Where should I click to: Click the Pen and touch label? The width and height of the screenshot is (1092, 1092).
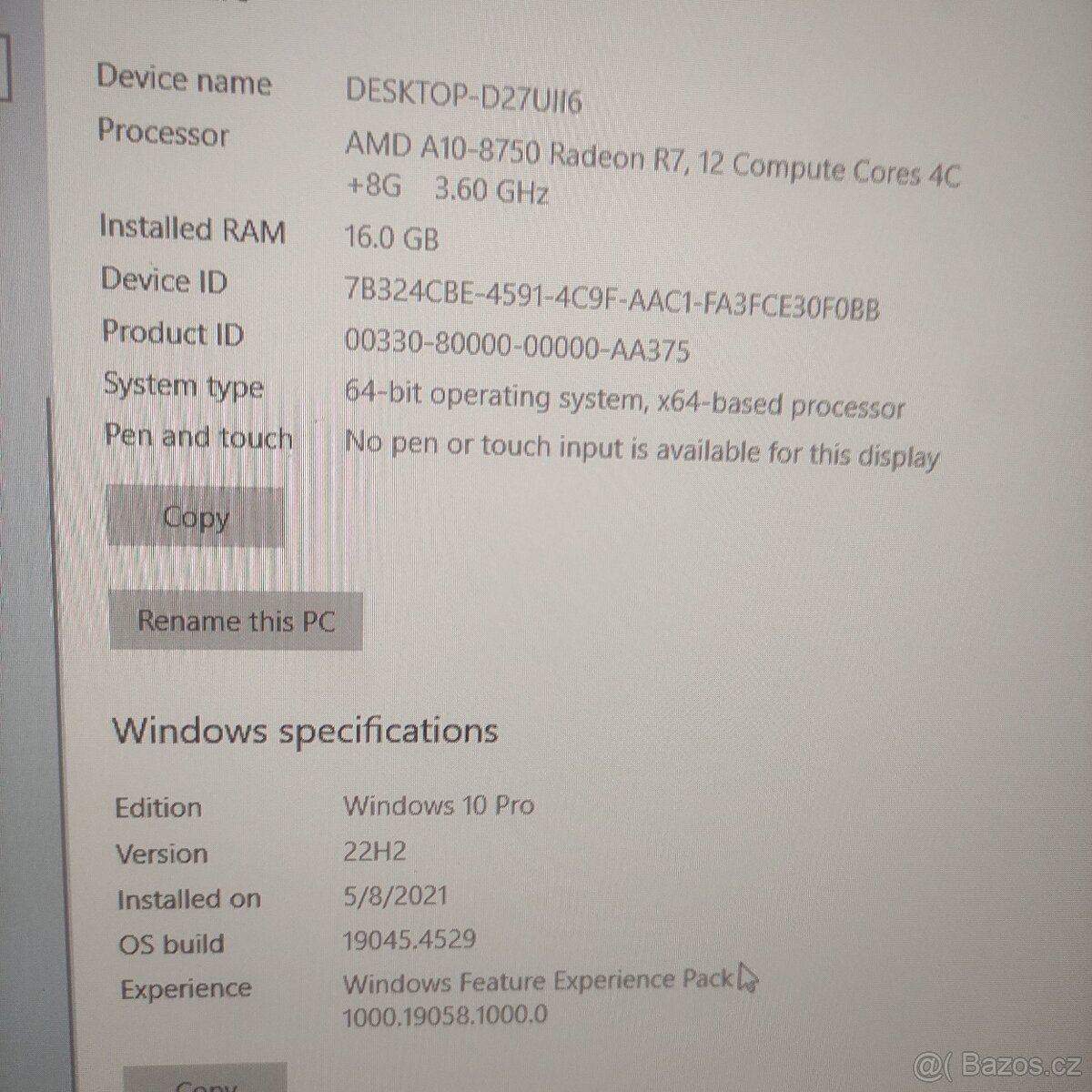coord(198,437)
